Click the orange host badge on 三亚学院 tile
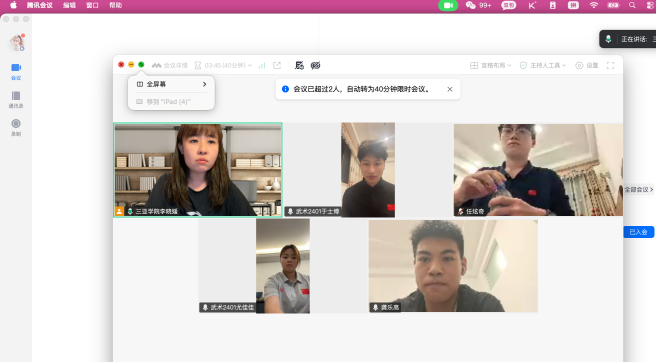 pyautogui.click(x=119, y=211)
